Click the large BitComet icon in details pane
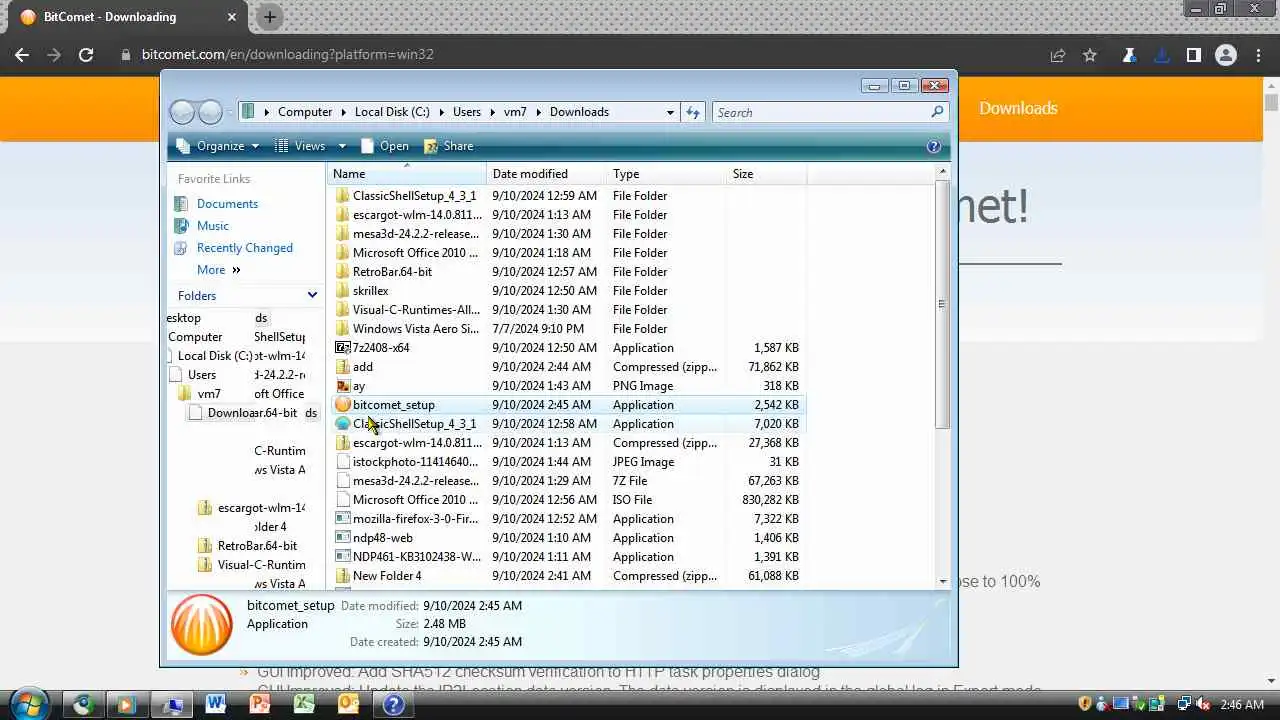This screenshot has height=720, width=1280. [202, 625]
